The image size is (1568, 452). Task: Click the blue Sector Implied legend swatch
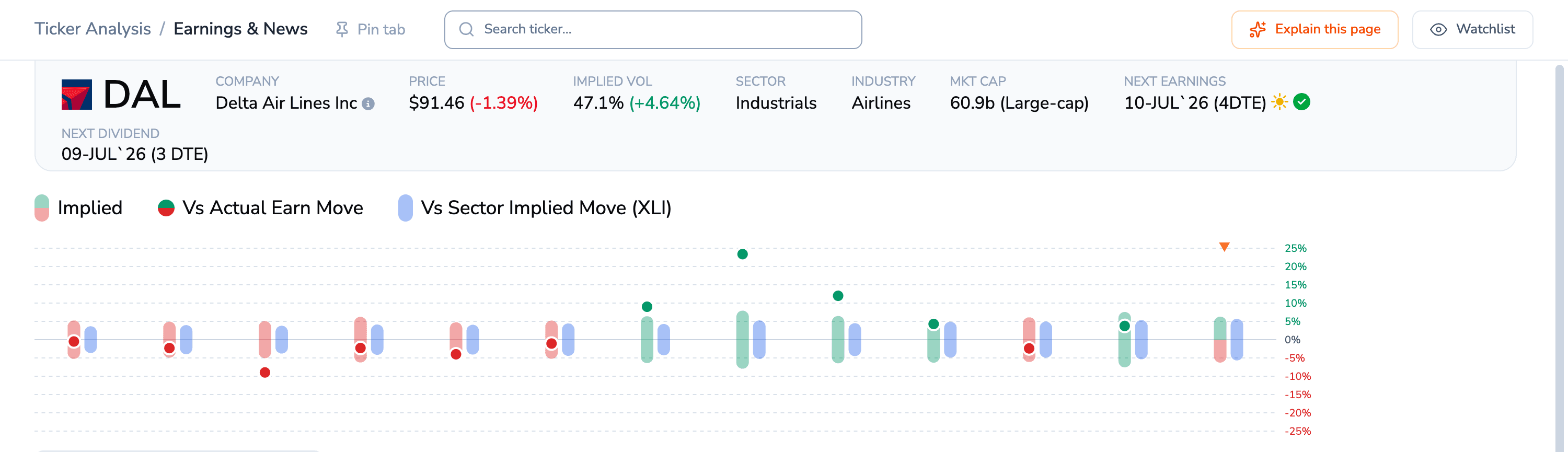coord(406,208)
